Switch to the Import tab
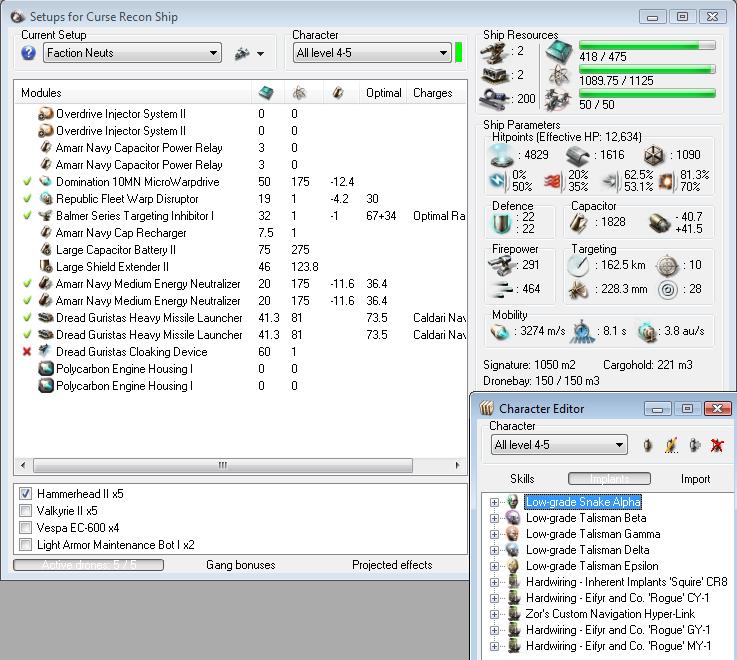Viewport: 737px width, 660px height. 695,479
